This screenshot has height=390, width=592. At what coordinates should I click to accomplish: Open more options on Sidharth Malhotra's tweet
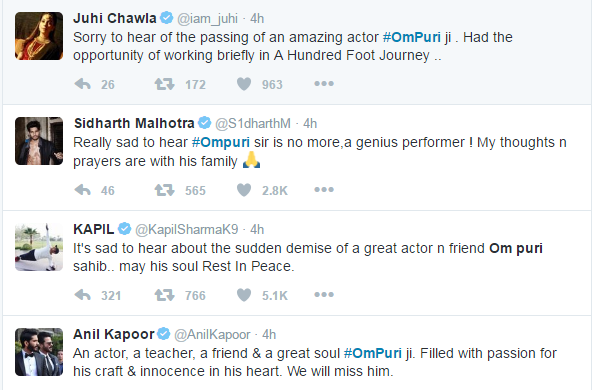324,189
